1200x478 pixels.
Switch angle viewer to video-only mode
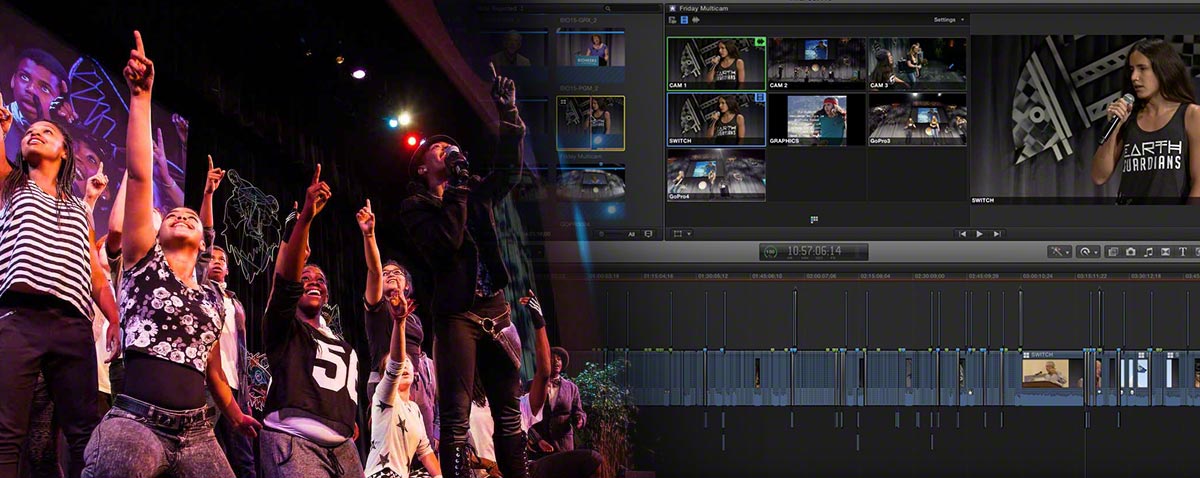684,20
